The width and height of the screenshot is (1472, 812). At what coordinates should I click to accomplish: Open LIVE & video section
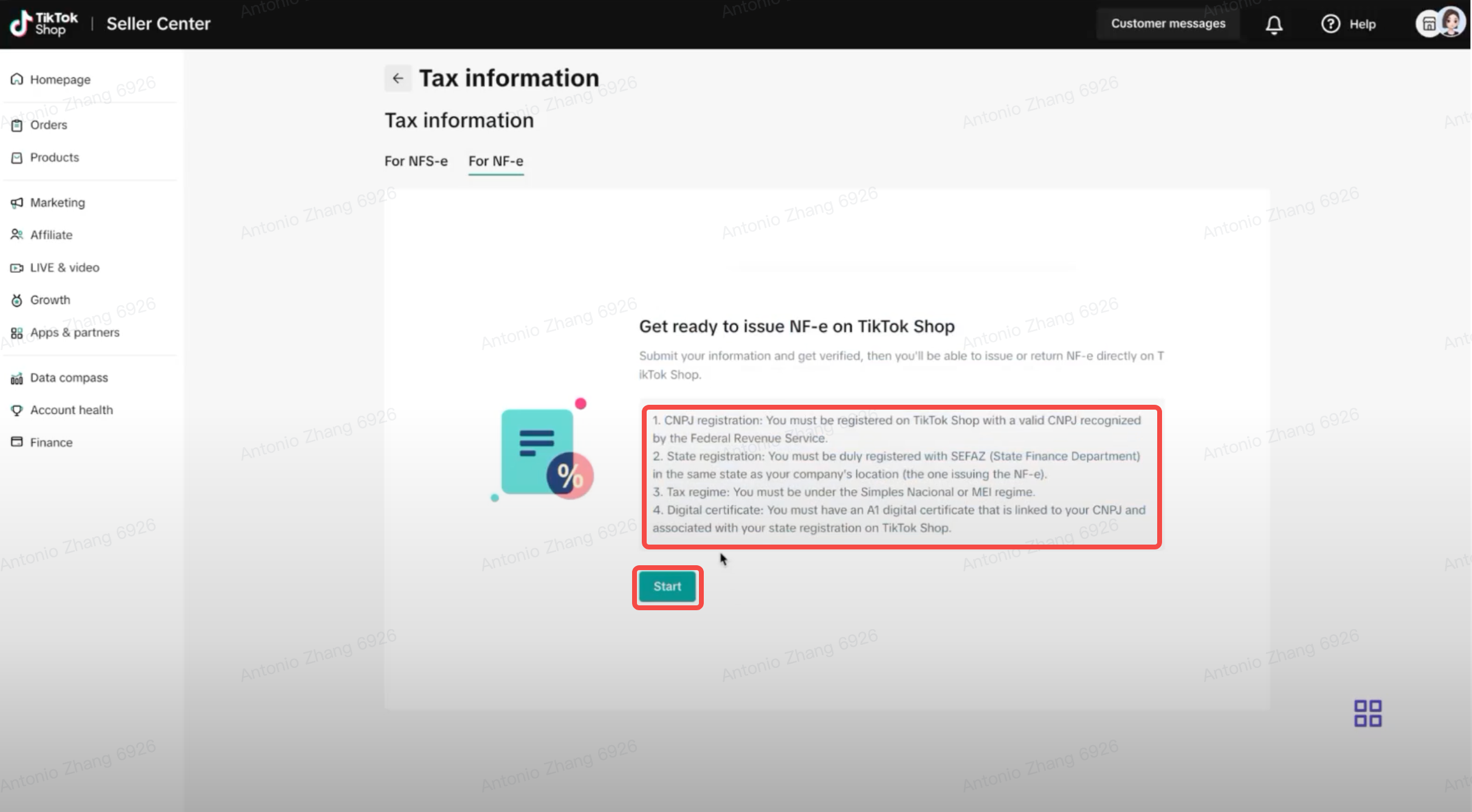[64, 267]
